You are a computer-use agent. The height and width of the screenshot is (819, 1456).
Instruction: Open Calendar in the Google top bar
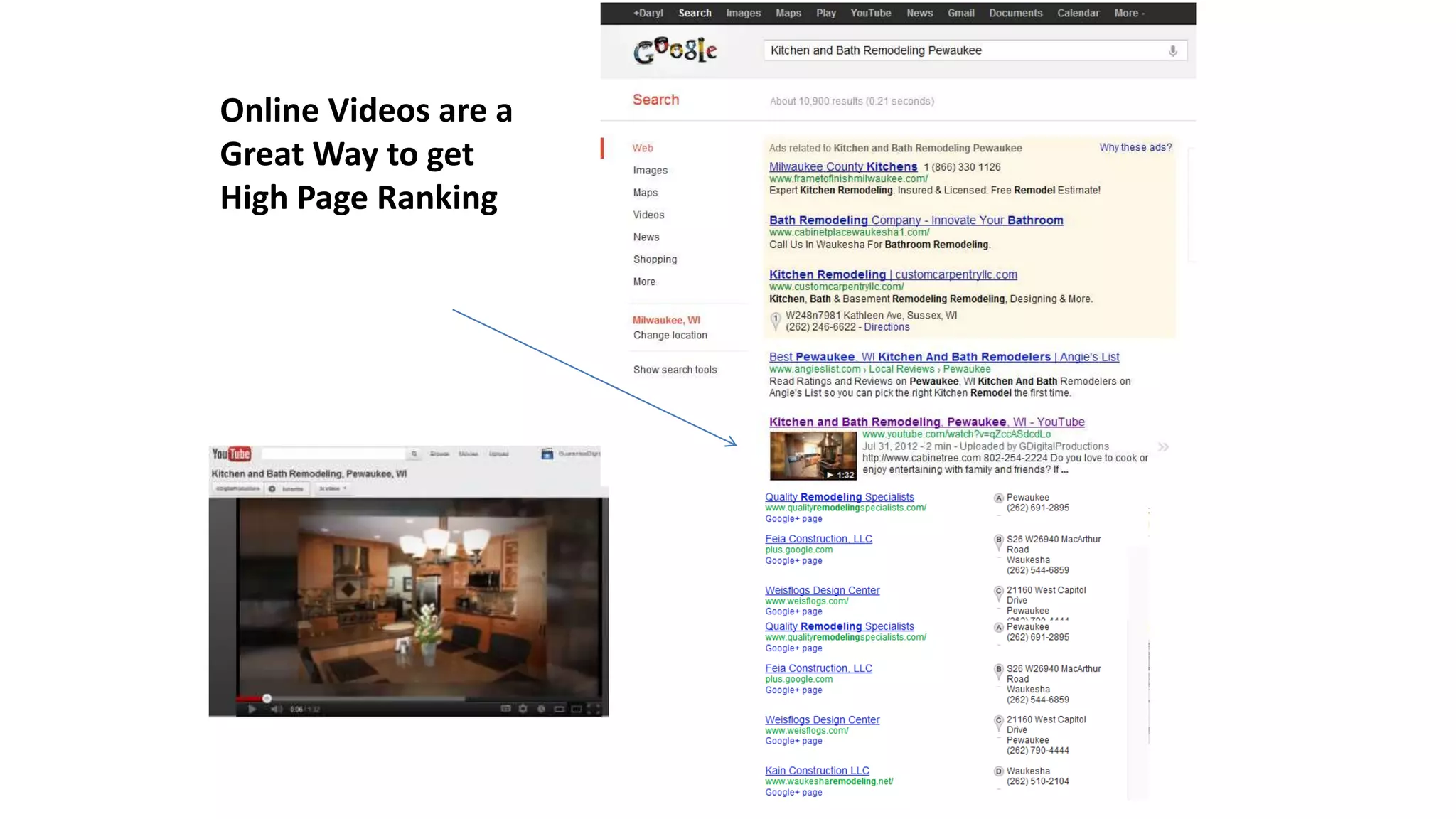coord(1078,13)
